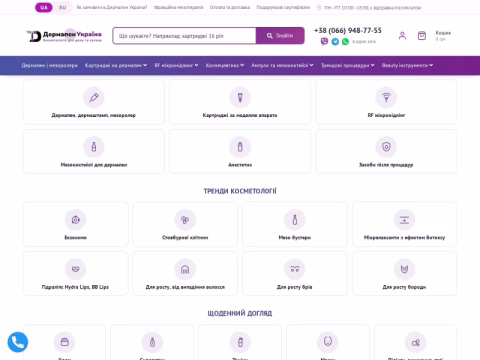
Task: Open Viber chat icon
Action: point(324,41)
